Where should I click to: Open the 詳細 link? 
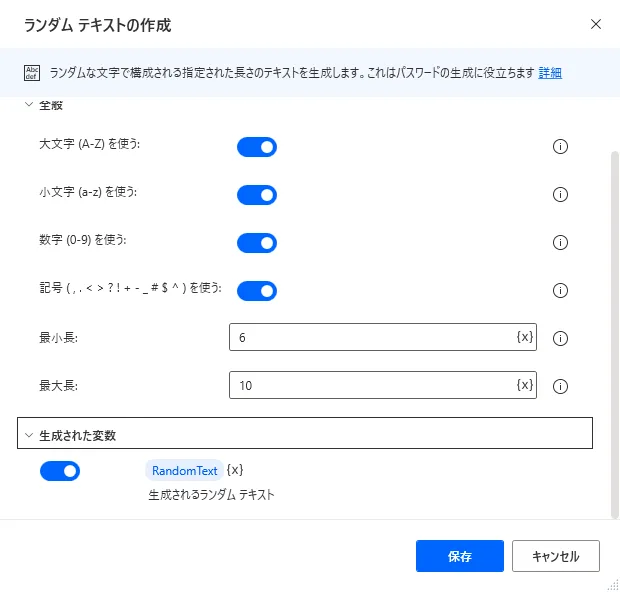(550, 72)
